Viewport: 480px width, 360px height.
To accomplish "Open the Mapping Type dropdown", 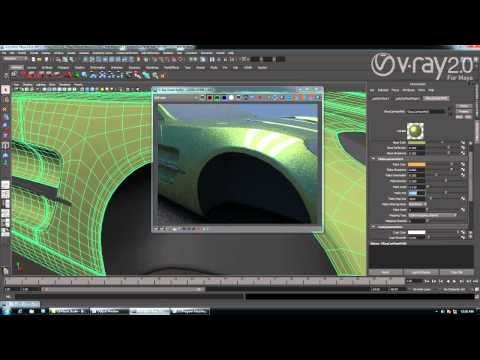I will 432,215.
